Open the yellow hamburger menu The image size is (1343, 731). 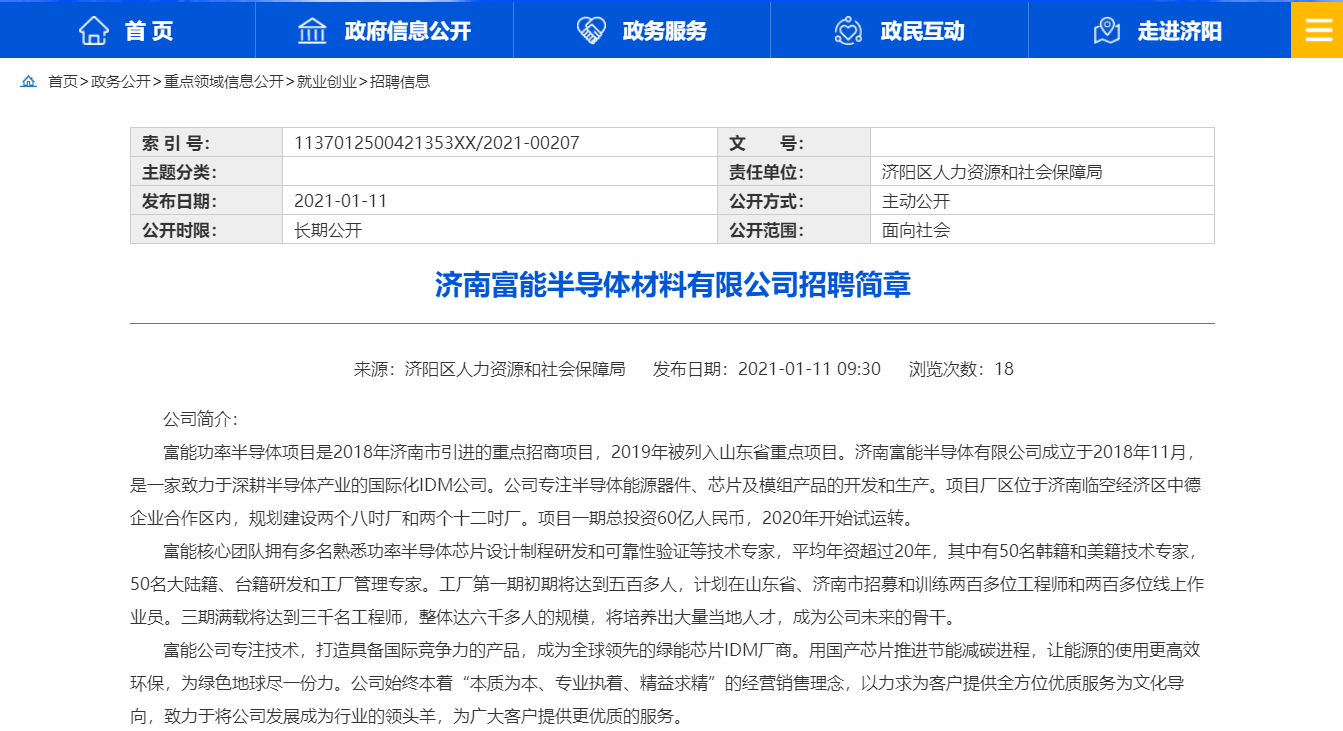click(x=1317, y=29)
